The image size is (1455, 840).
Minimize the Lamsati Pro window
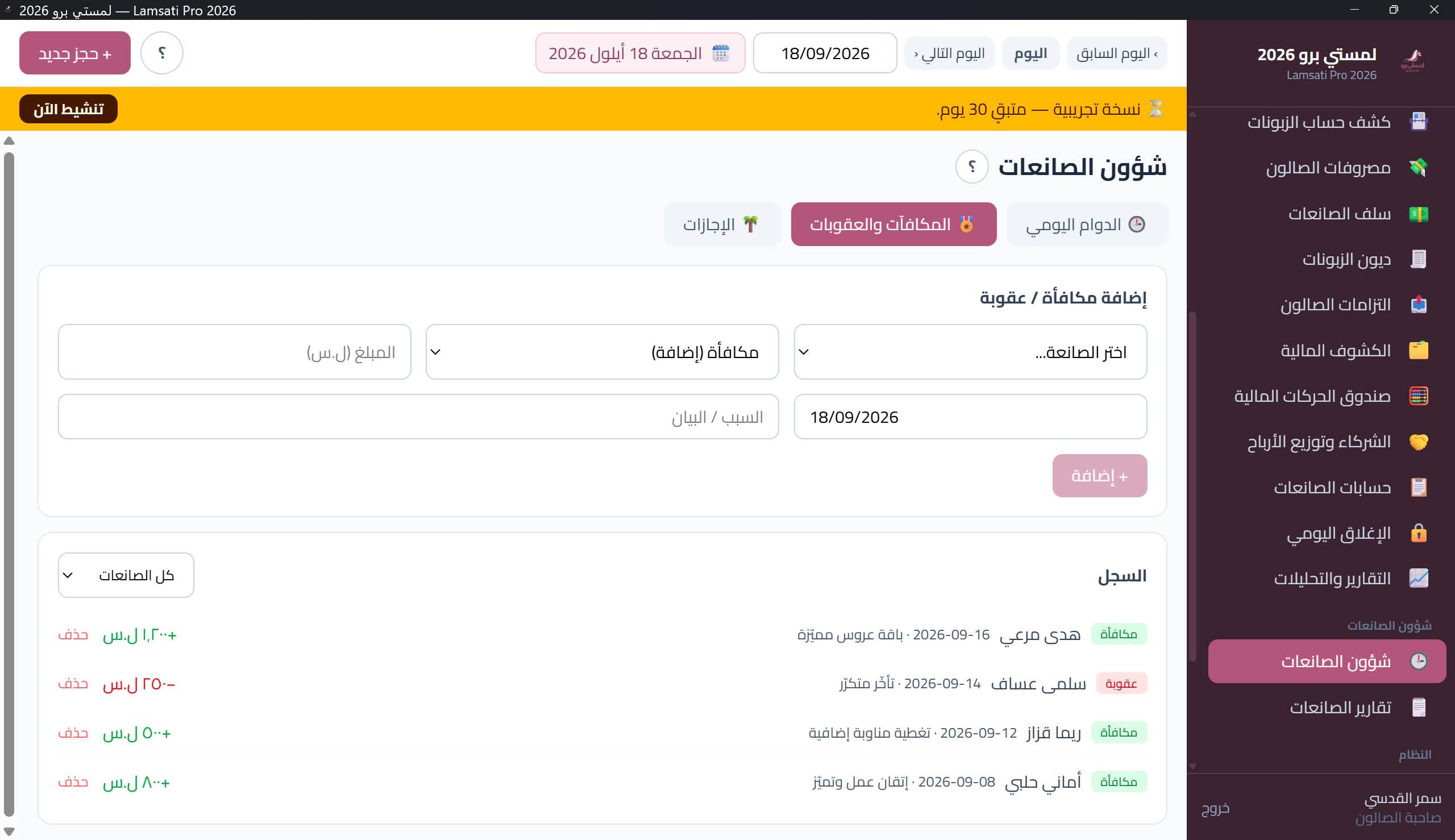tap(1354, 10)
